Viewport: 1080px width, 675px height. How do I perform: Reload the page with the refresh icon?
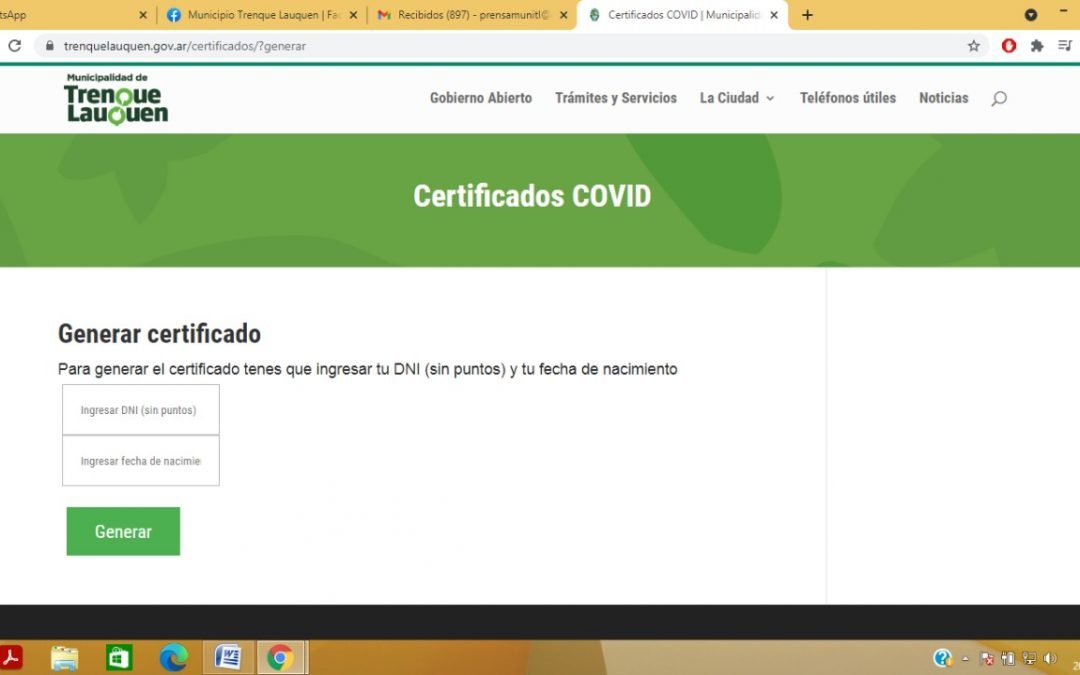14,46
